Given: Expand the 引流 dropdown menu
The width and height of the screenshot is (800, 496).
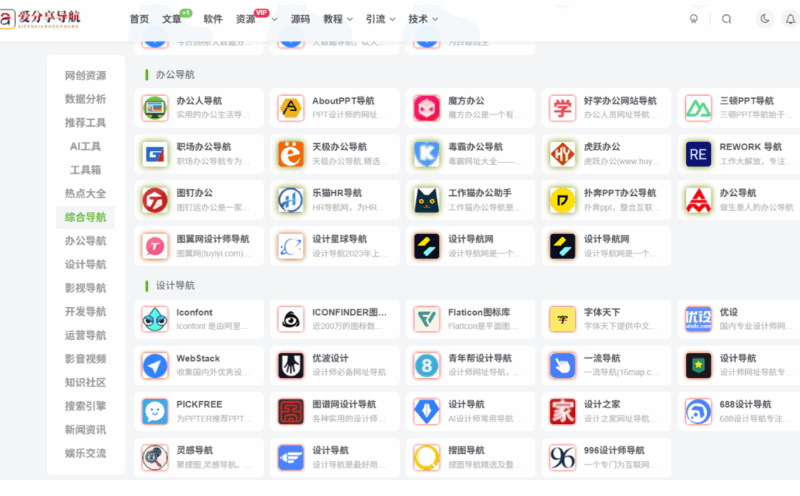Looking at the screenshot, I should [381, 19].
